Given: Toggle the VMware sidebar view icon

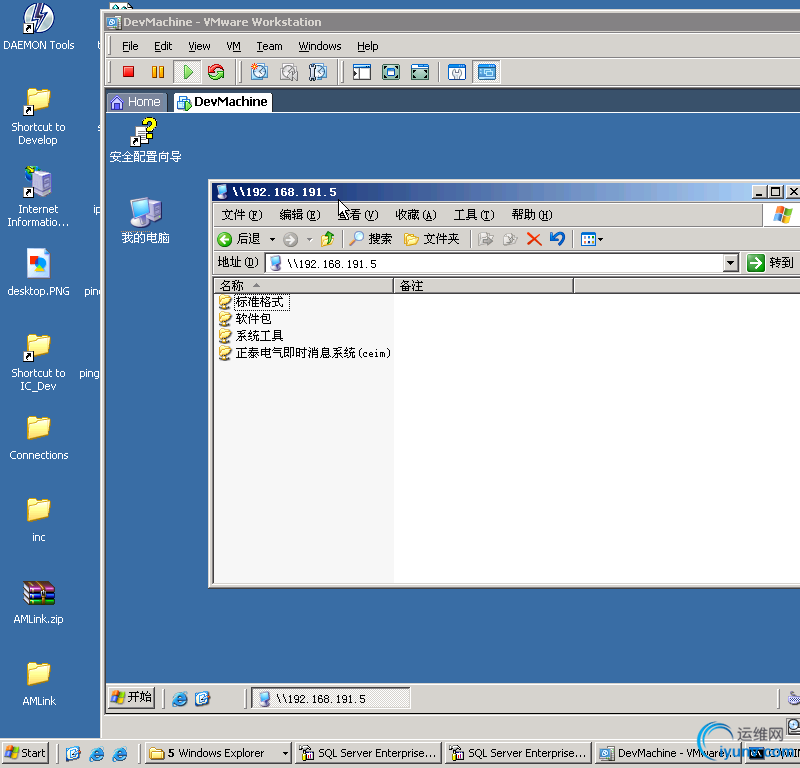Looking at the screenshot, I should [362, 72].
